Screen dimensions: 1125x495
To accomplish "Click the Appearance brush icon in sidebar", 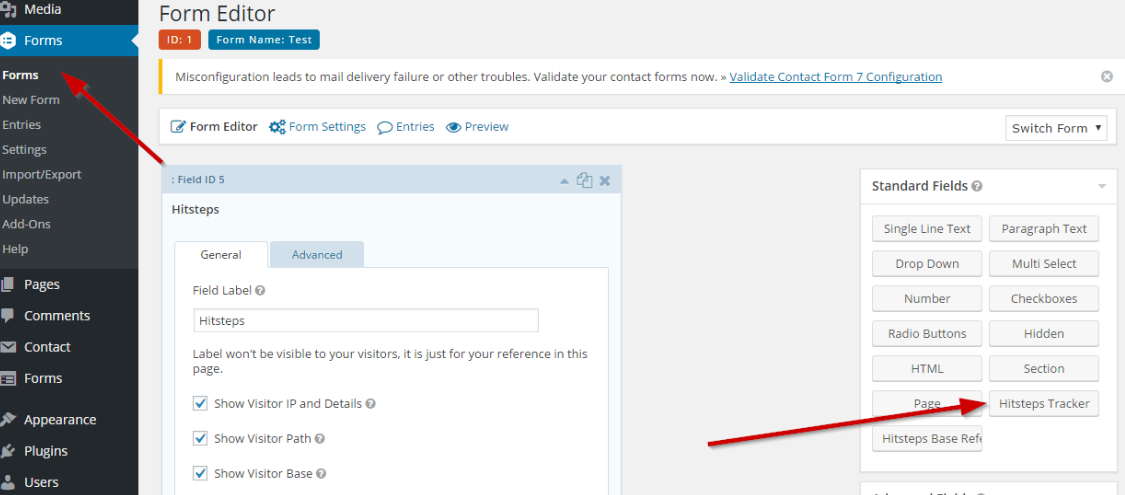I will (8, 420).
